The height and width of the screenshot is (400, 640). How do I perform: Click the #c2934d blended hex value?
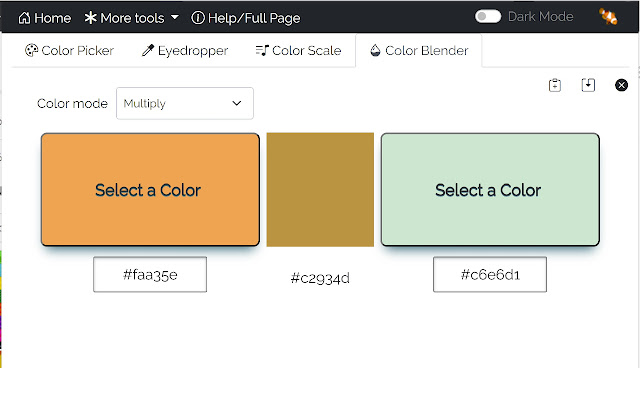tap(320, 278)
